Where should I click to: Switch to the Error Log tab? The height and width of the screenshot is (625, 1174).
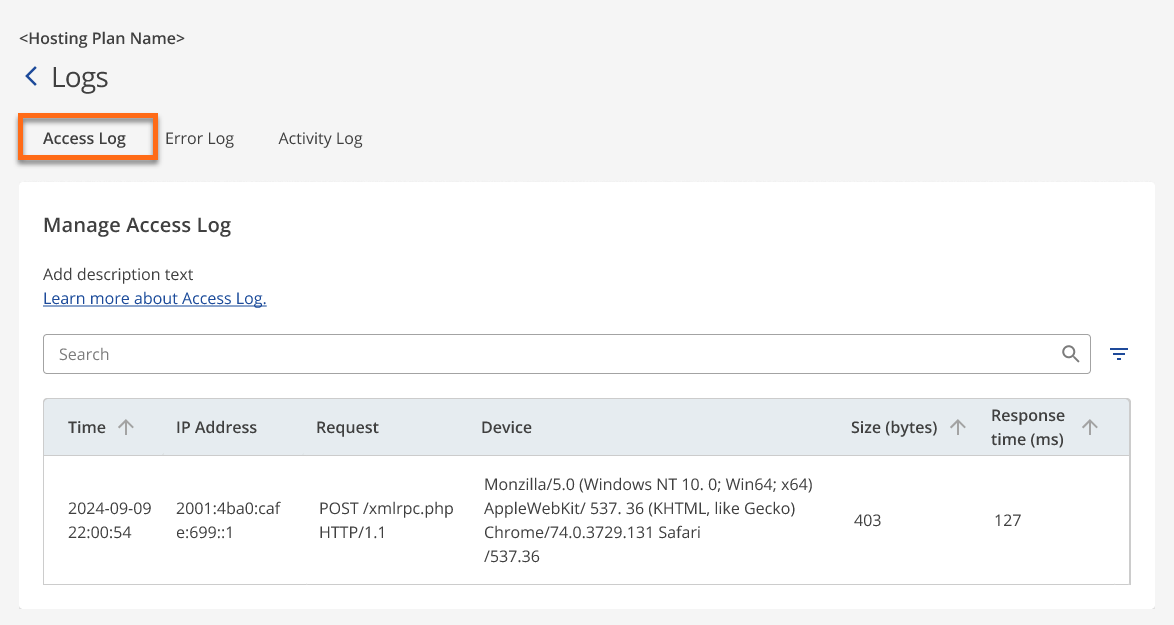(x=200, y=138)
